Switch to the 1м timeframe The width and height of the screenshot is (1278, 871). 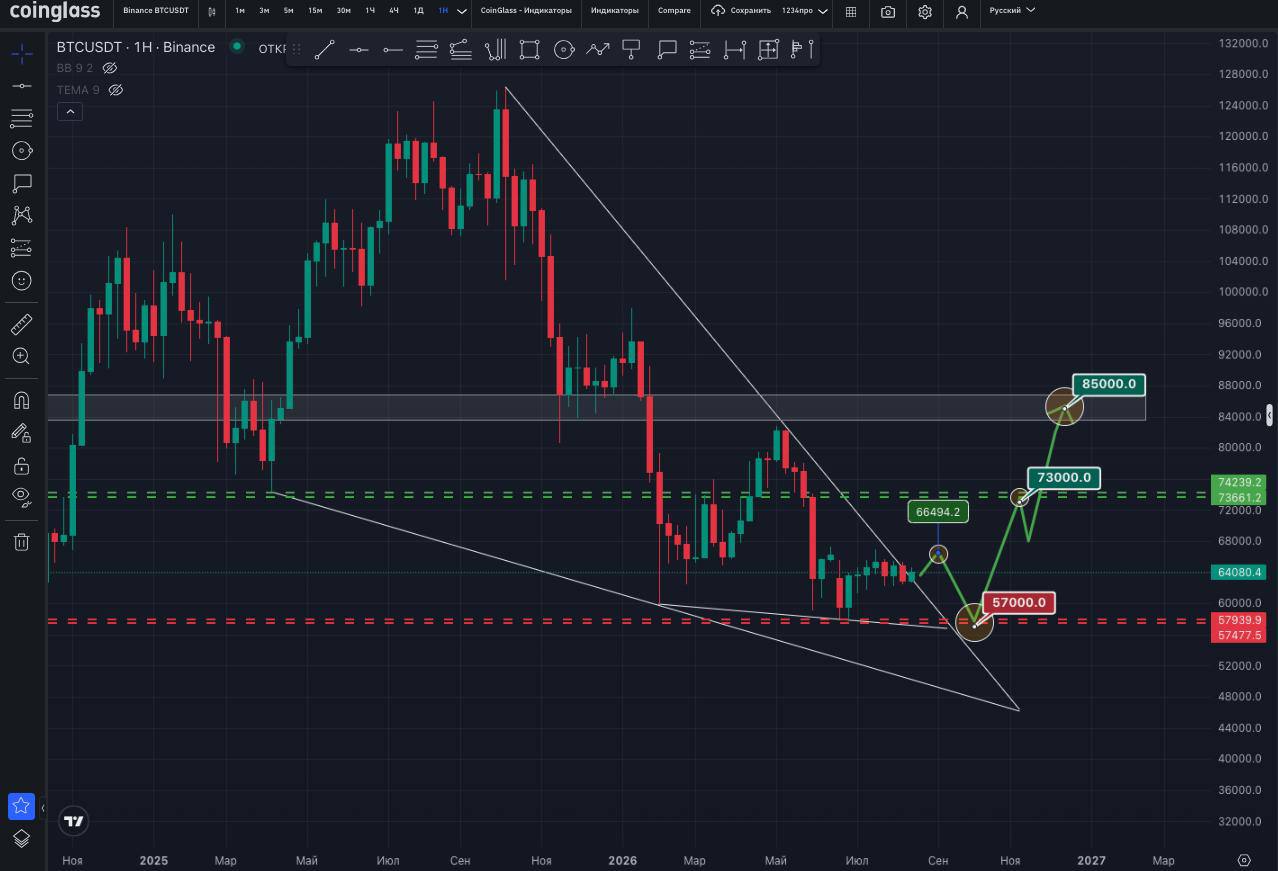pyautogui.click(x=240, y=11)
